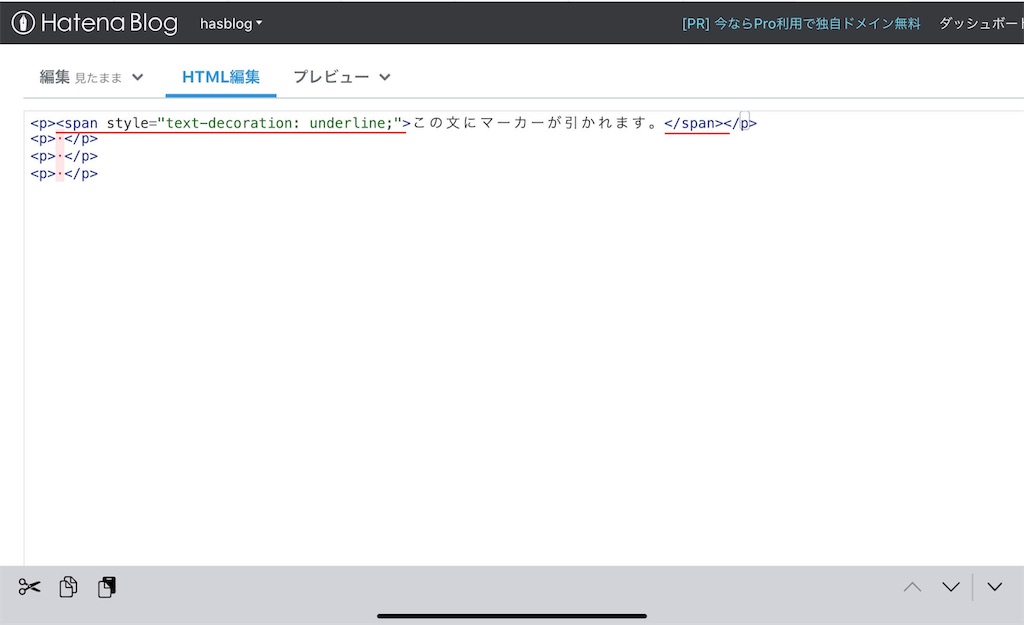Viewport: 1024px width, 625px height.
Task: Open the hasblog blog selector dropdown
Action: click(230, 22)
